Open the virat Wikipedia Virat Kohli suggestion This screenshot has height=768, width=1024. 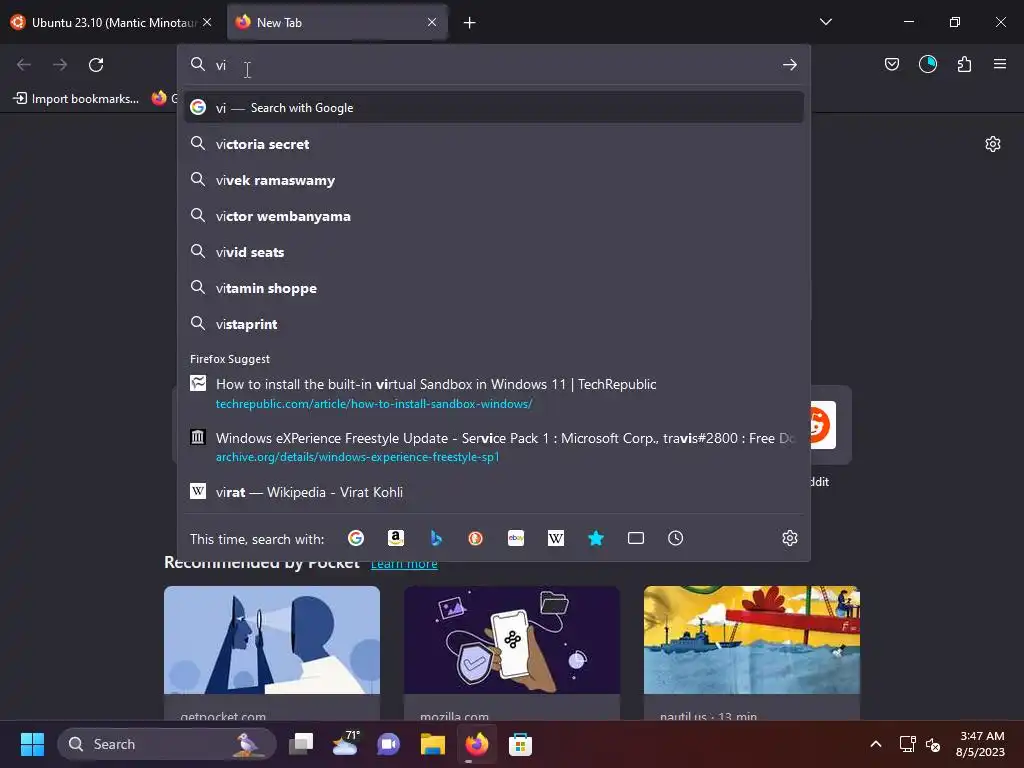(x=494, y=492)
